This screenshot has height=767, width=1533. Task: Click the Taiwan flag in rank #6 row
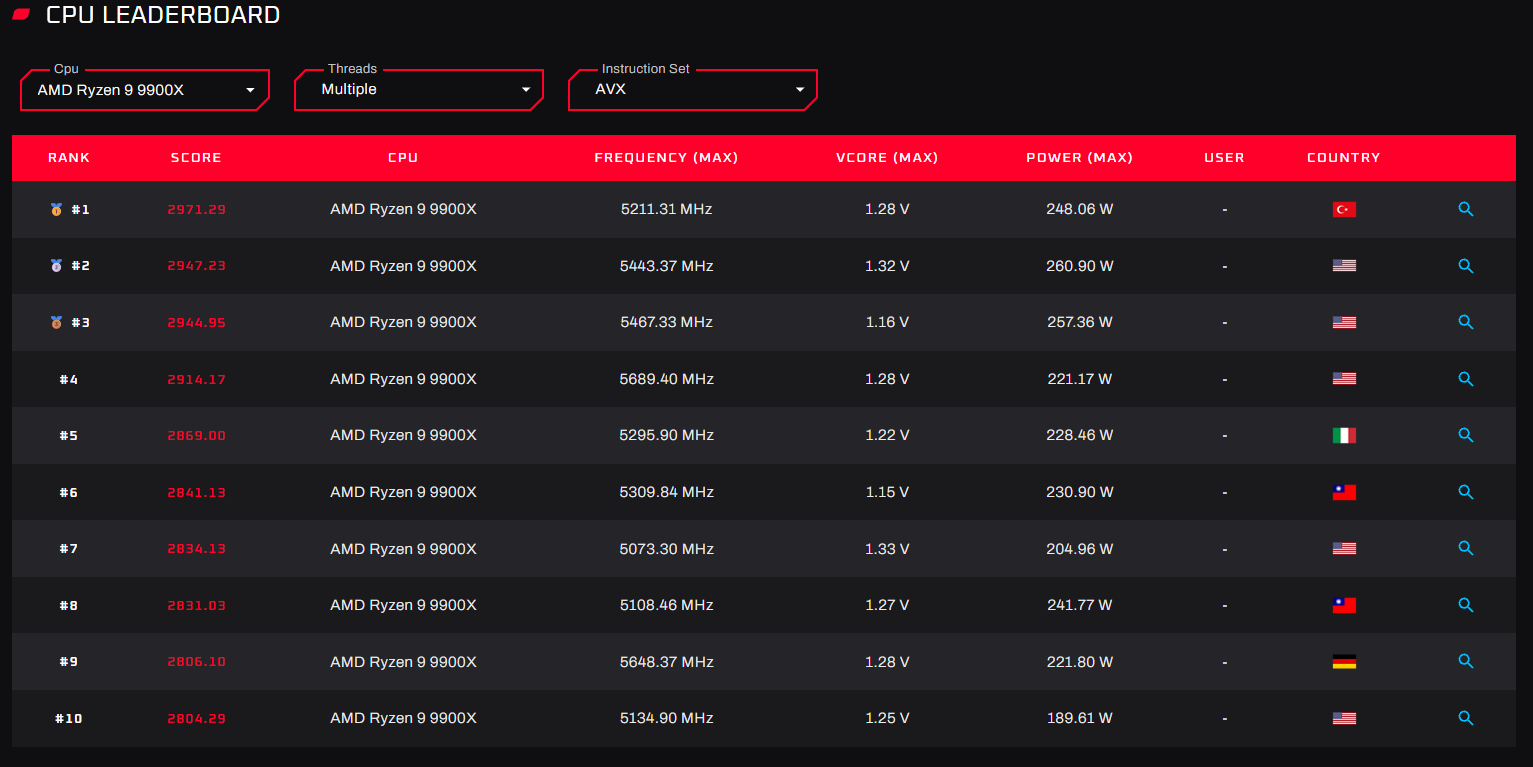(x=1344, y=492)
